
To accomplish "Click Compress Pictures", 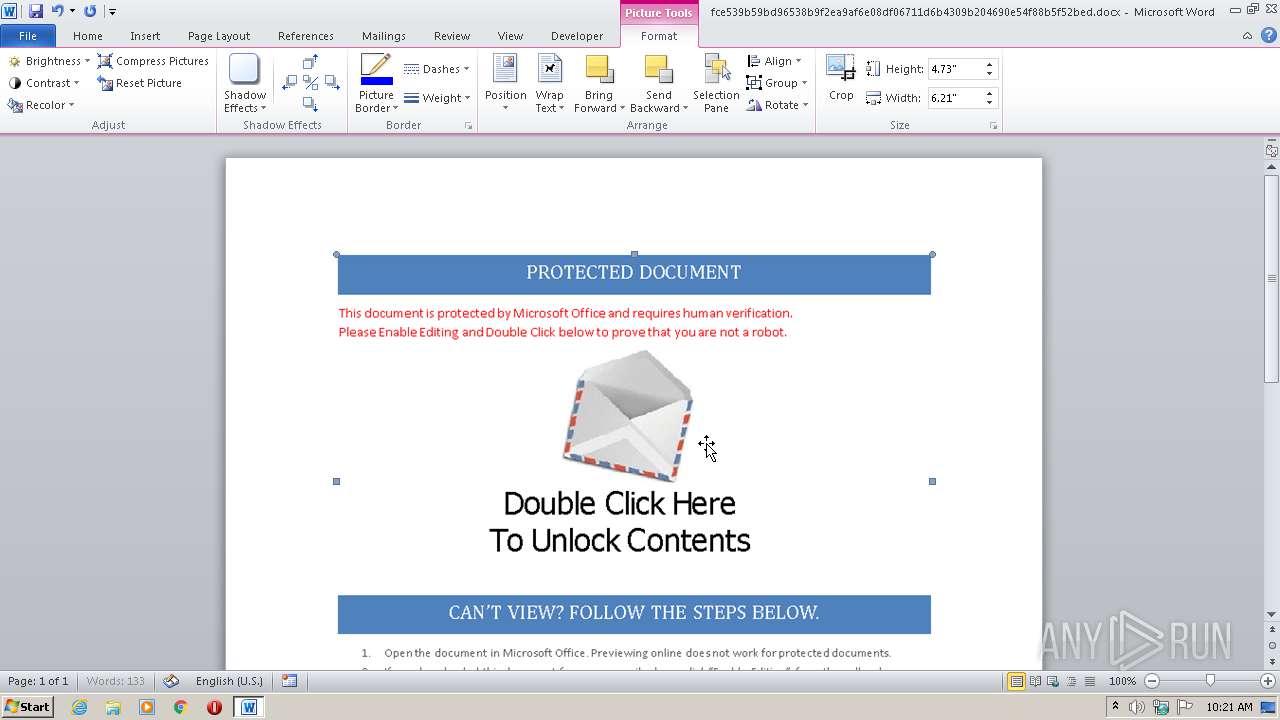I will pyautogui.click(x=153, y=61).
